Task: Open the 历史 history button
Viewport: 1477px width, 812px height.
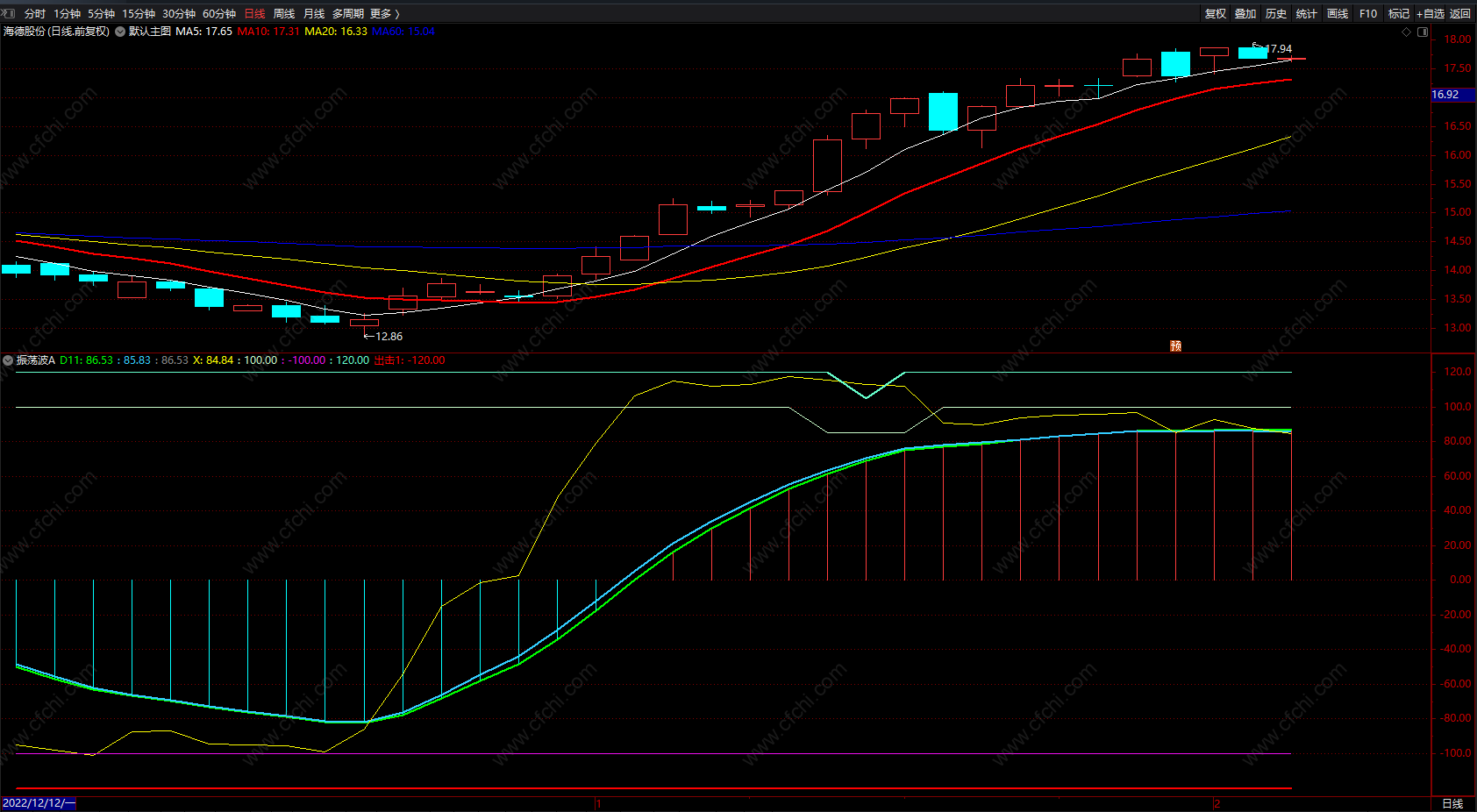Action: pyautogui.click(x=1276, y=14)
